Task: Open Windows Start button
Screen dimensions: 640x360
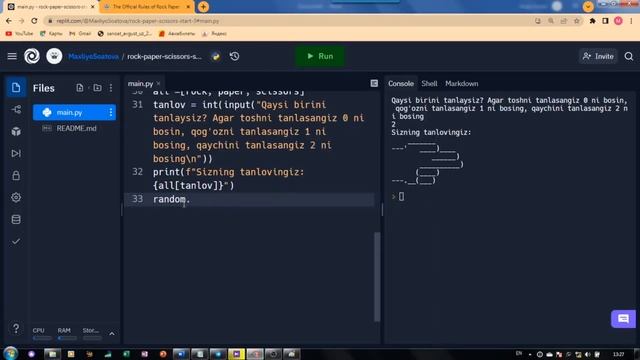Action: tap(11, 353)
